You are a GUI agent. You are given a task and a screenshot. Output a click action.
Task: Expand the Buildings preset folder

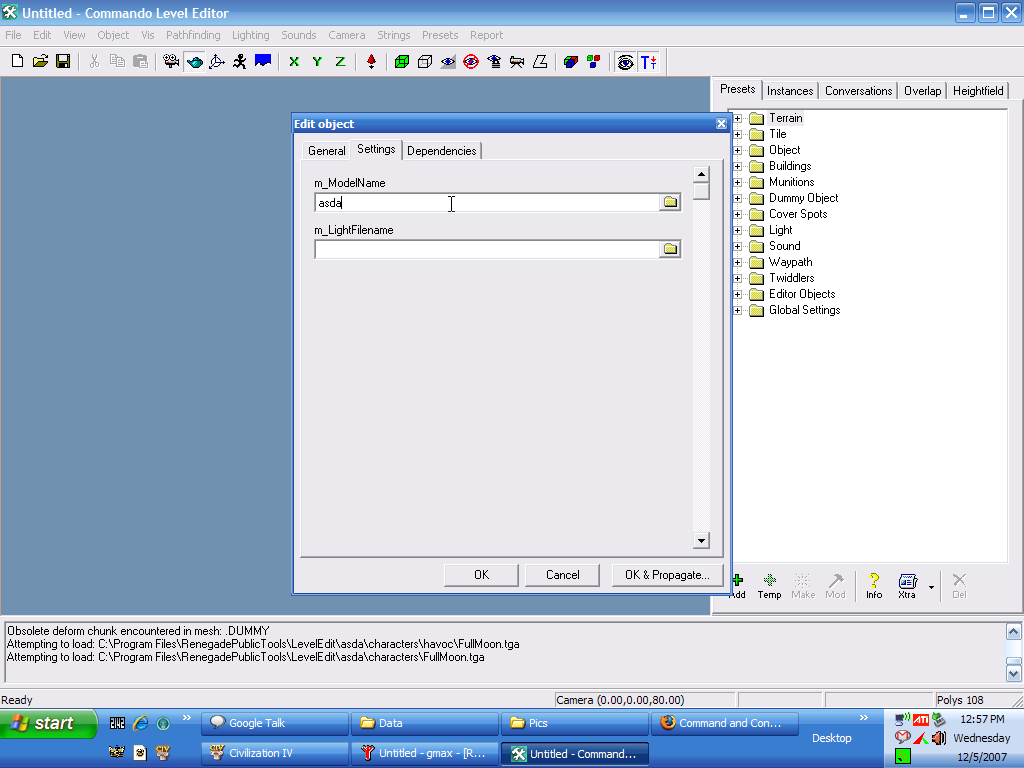[x=738, y=166]
